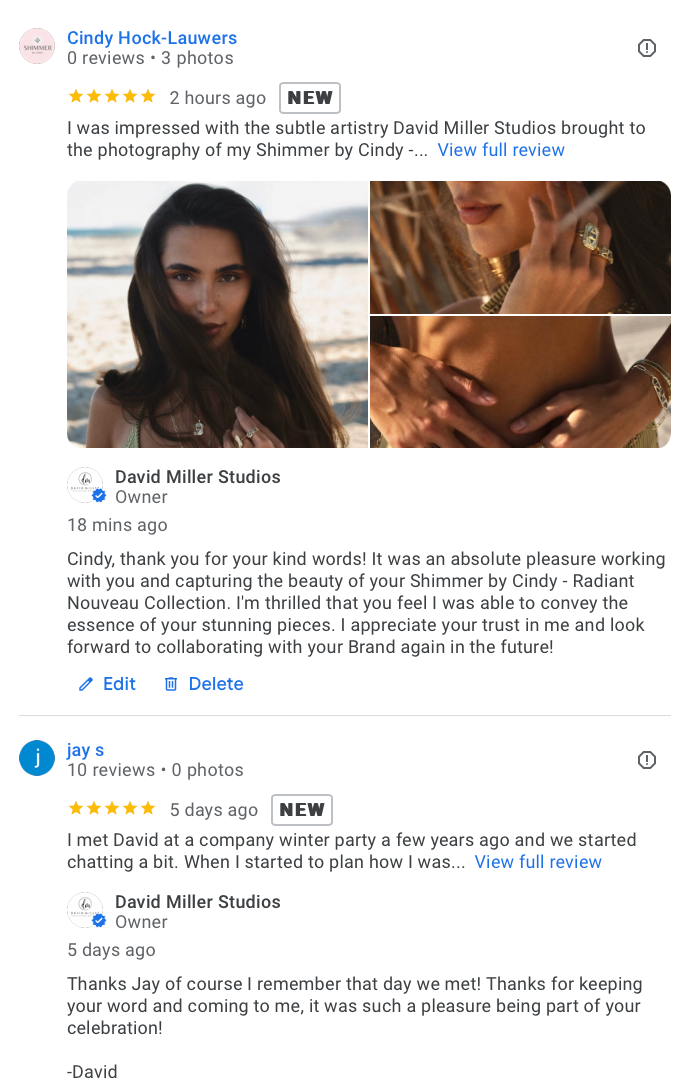691x1087 pixels.
Task: Open the beach portrait photo of woman
Action: pyautogui.click(x=217, y=314)
